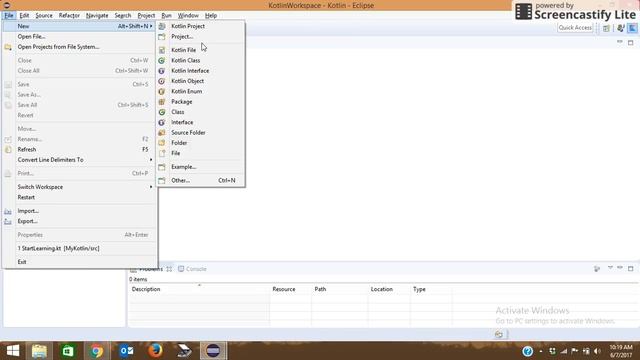The height and width of the screenshot is (360, 640).
Task: Switch to the Console tab
Action: point(192,269)
